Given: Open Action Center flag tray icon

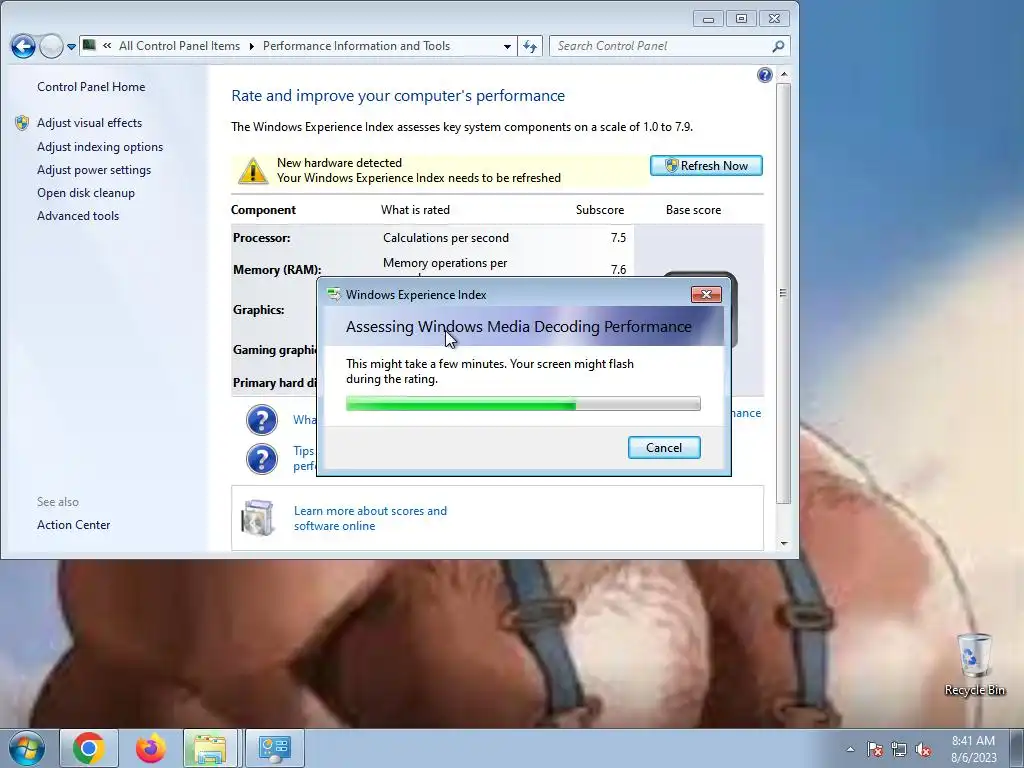Looking at the screenshot, I should coord(875,749).
